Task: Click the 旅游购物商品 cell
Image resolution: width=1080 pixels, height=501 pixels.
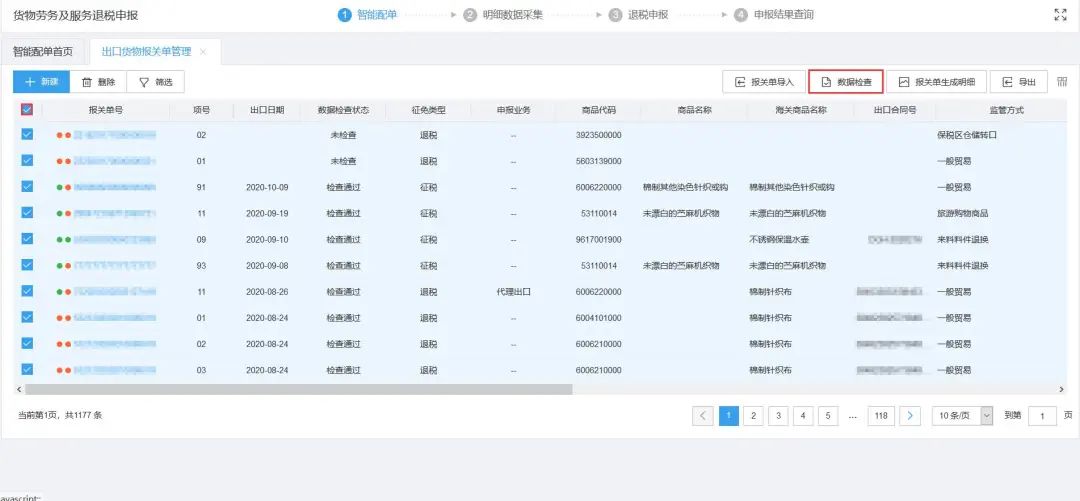Action: [962, 214]
